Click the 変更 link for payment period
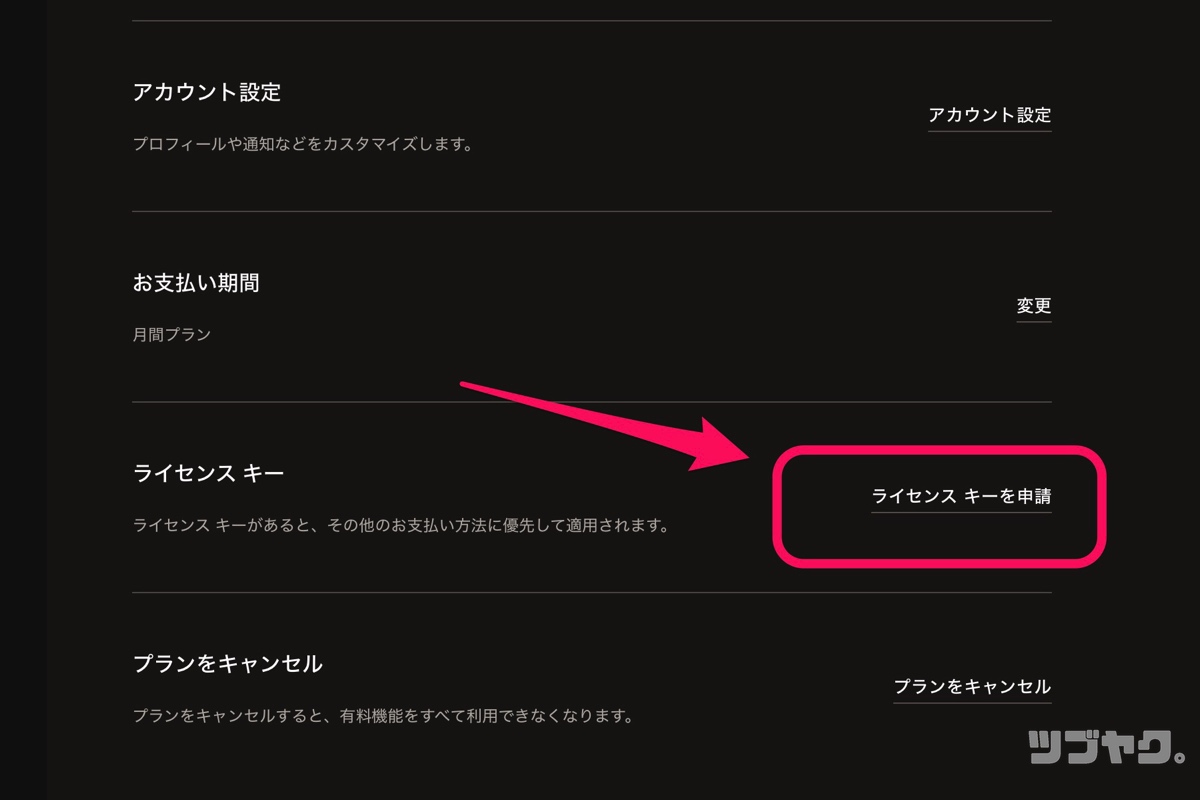 tap(1033, 306)
